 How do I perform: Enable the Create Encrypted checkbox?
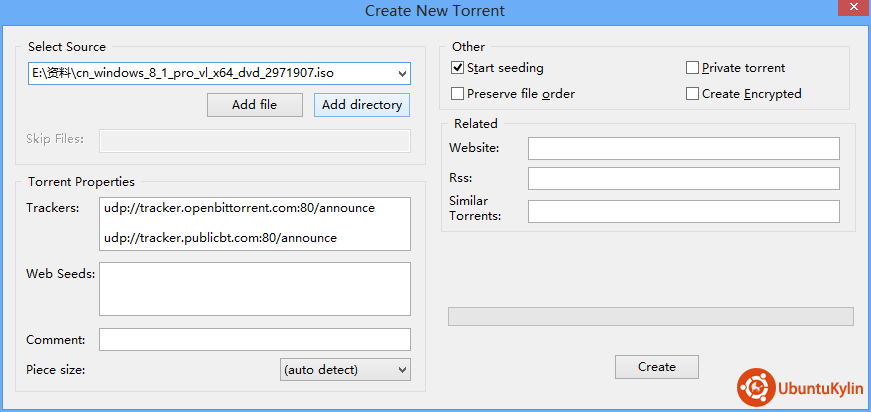click(x=692, y=94)
